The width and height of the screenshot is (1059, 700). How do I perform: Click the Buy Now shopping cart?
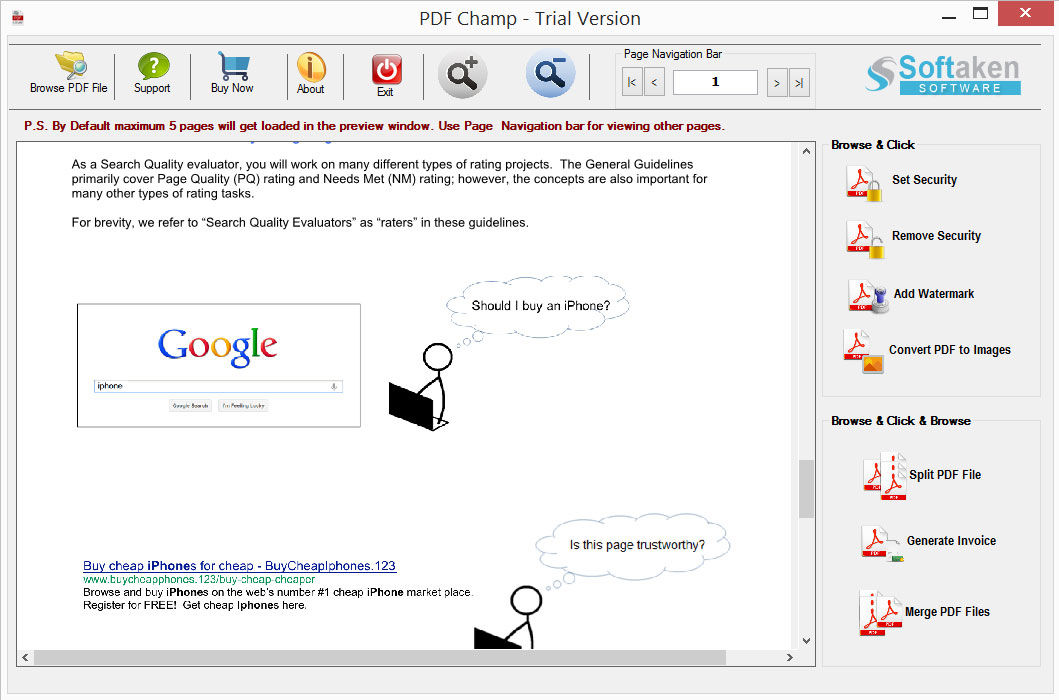tap(232, 68)
